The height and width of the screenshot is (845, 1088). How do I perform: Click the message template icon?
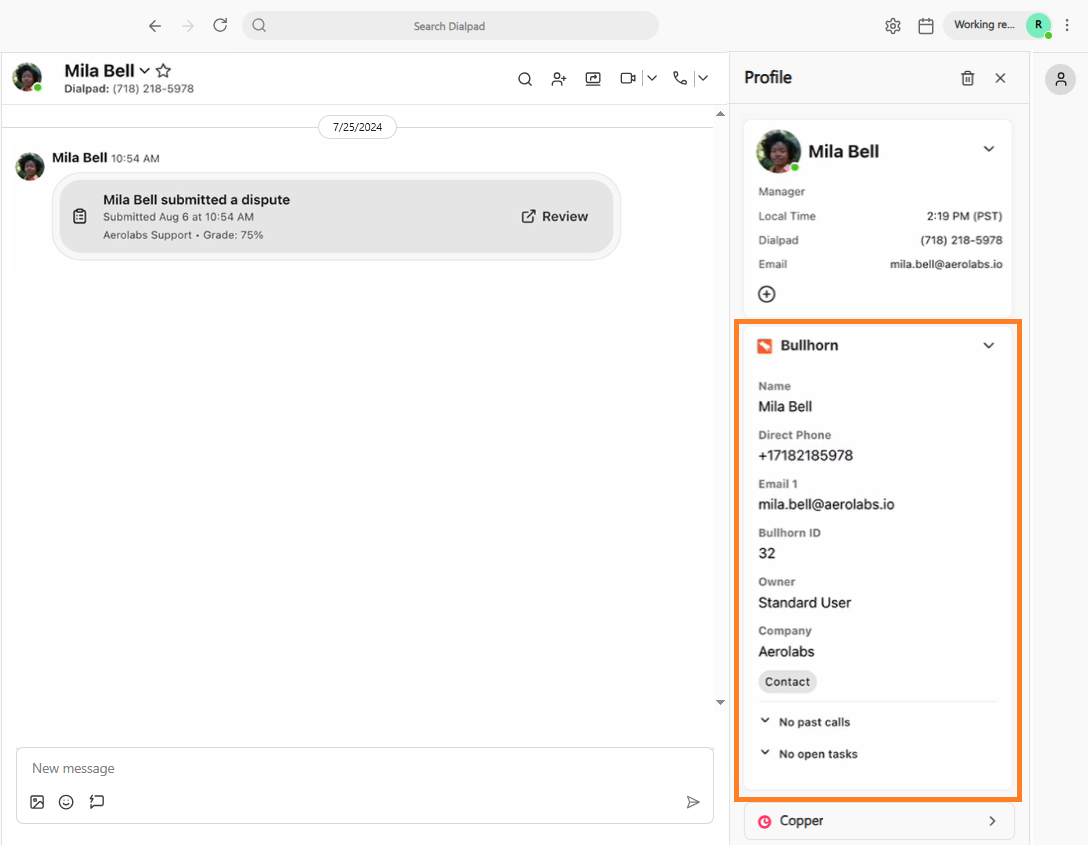[96, 802]
